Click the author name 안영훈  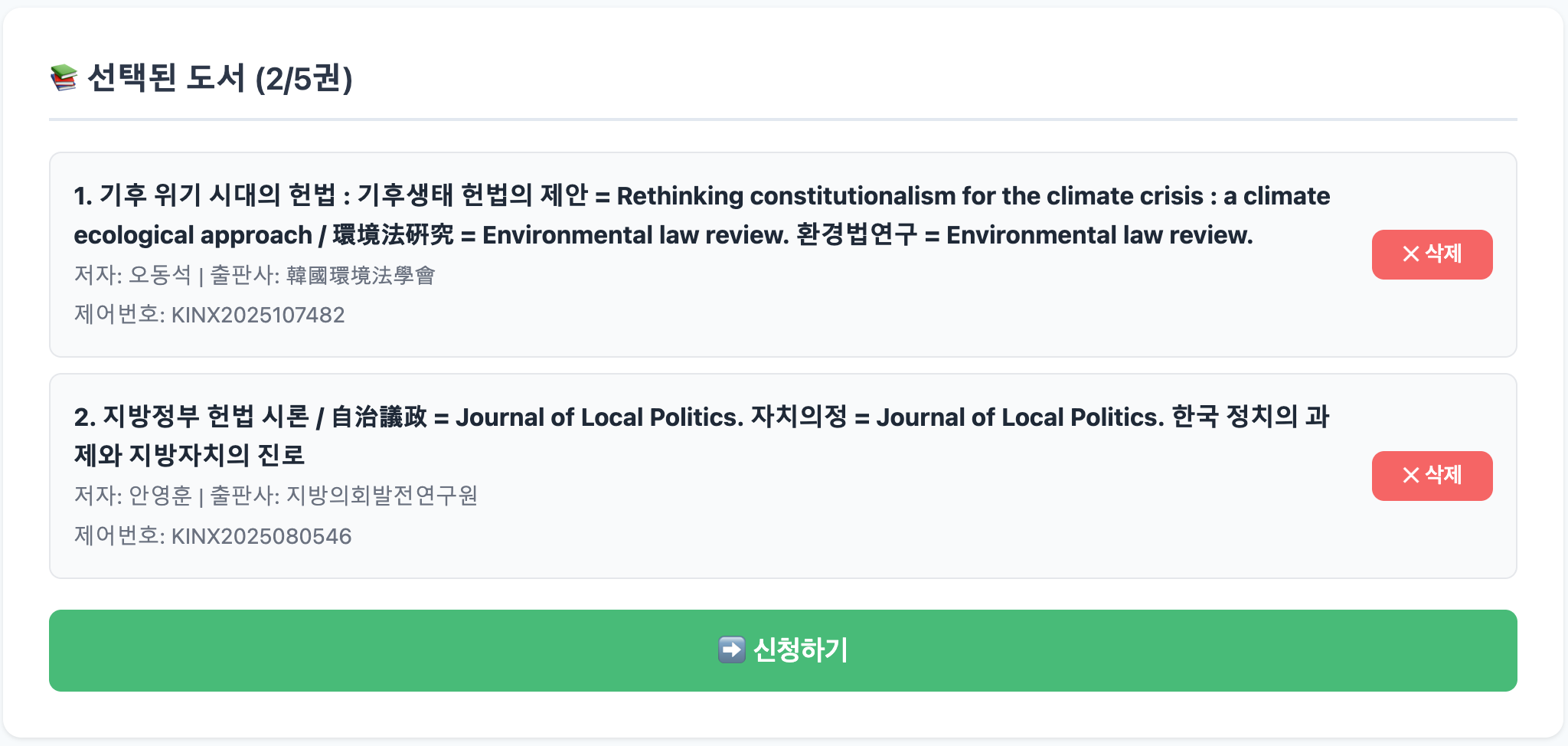159,496
